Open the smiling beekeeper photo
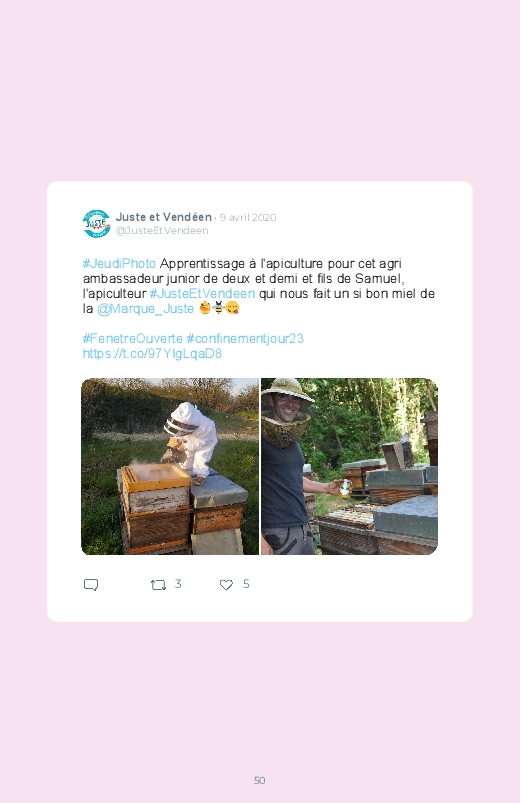Screen dimensions: 520x803 pyautogui.click(x=349, y=467)
